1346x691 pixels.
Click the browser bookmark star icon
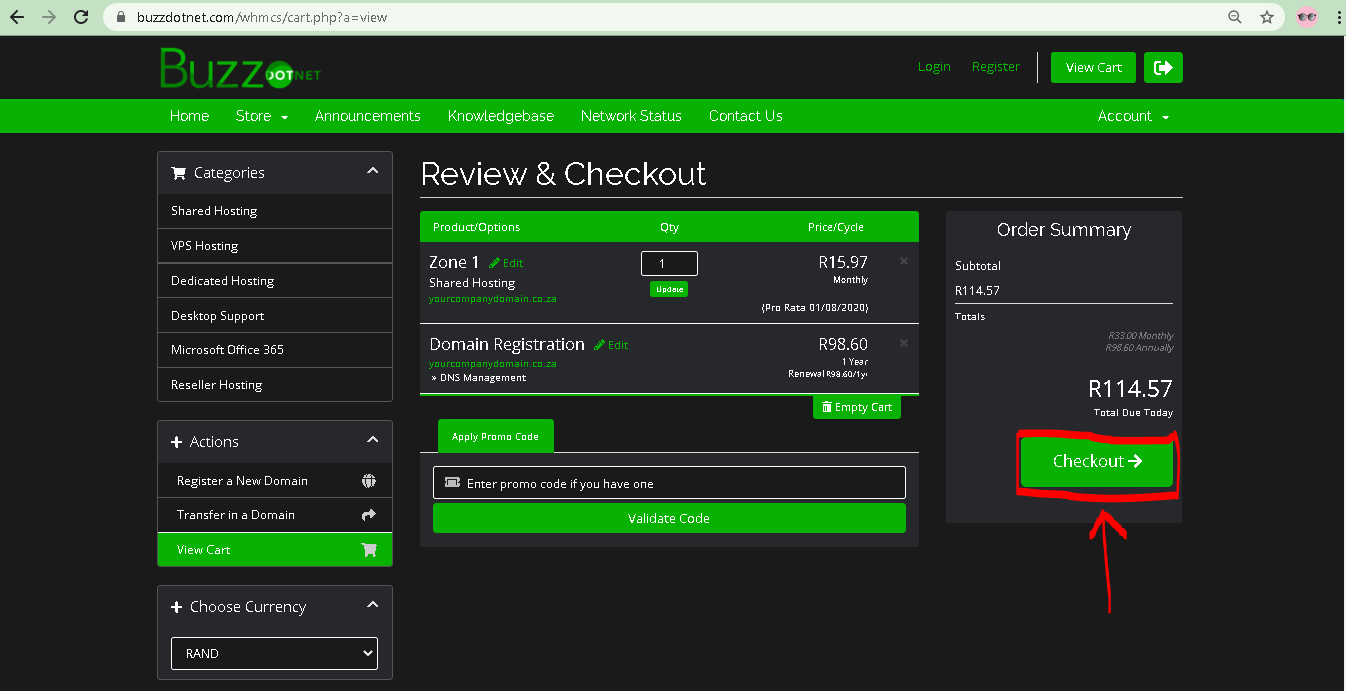click(x=1267, y=17)
